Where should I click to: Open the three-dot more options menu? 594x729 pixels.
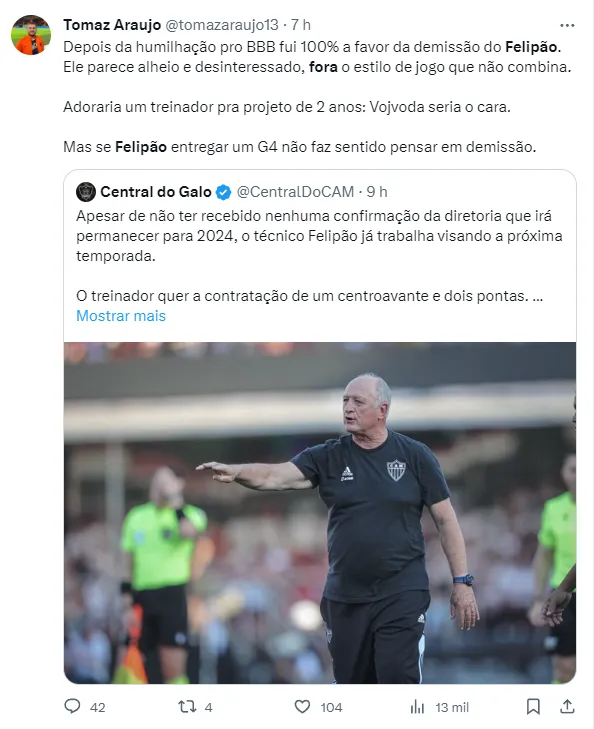[x=567, y=26]
